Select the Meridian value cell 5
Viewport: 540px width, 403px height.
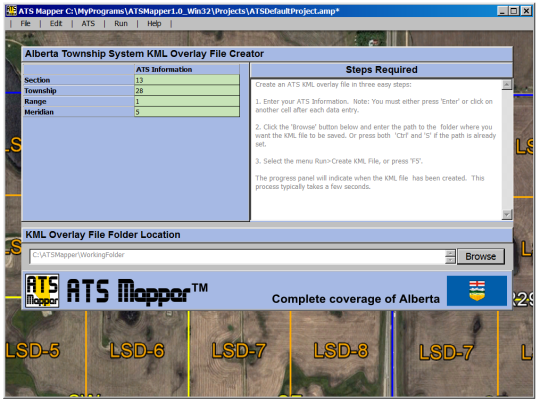[x=187, y=112]
